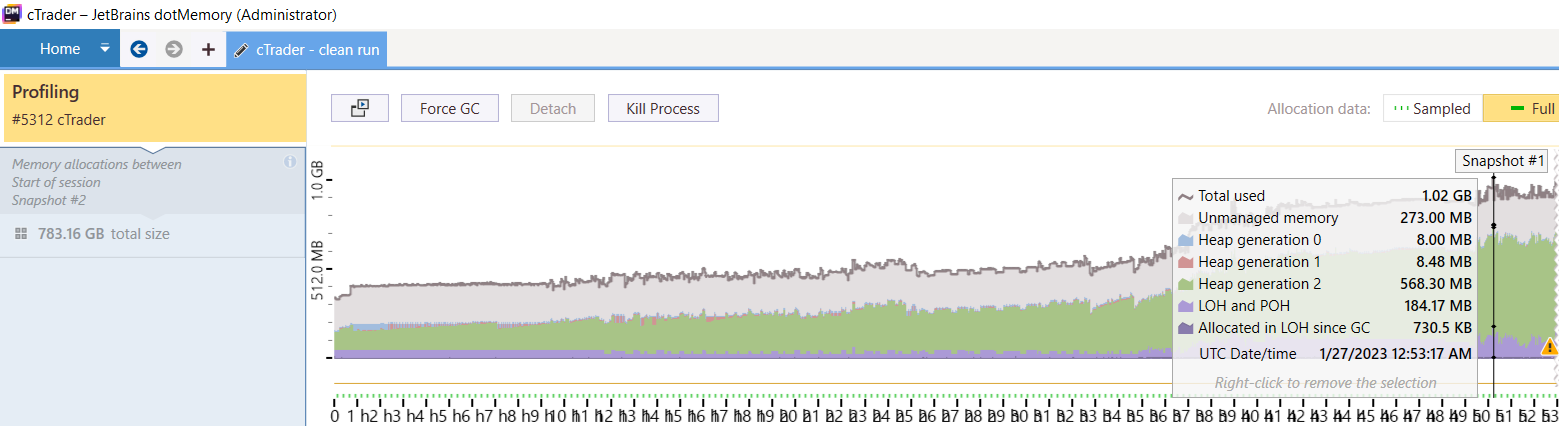
Task: Click Unmanaged memory legend swatch
Action: (x=1186, y=218)
